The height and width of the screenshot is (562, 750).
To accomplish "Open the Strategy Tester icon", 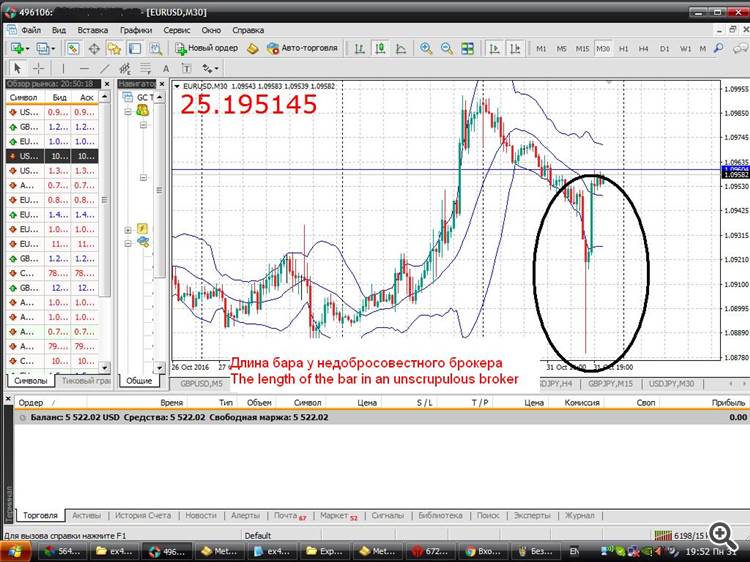I will [155, 48].
